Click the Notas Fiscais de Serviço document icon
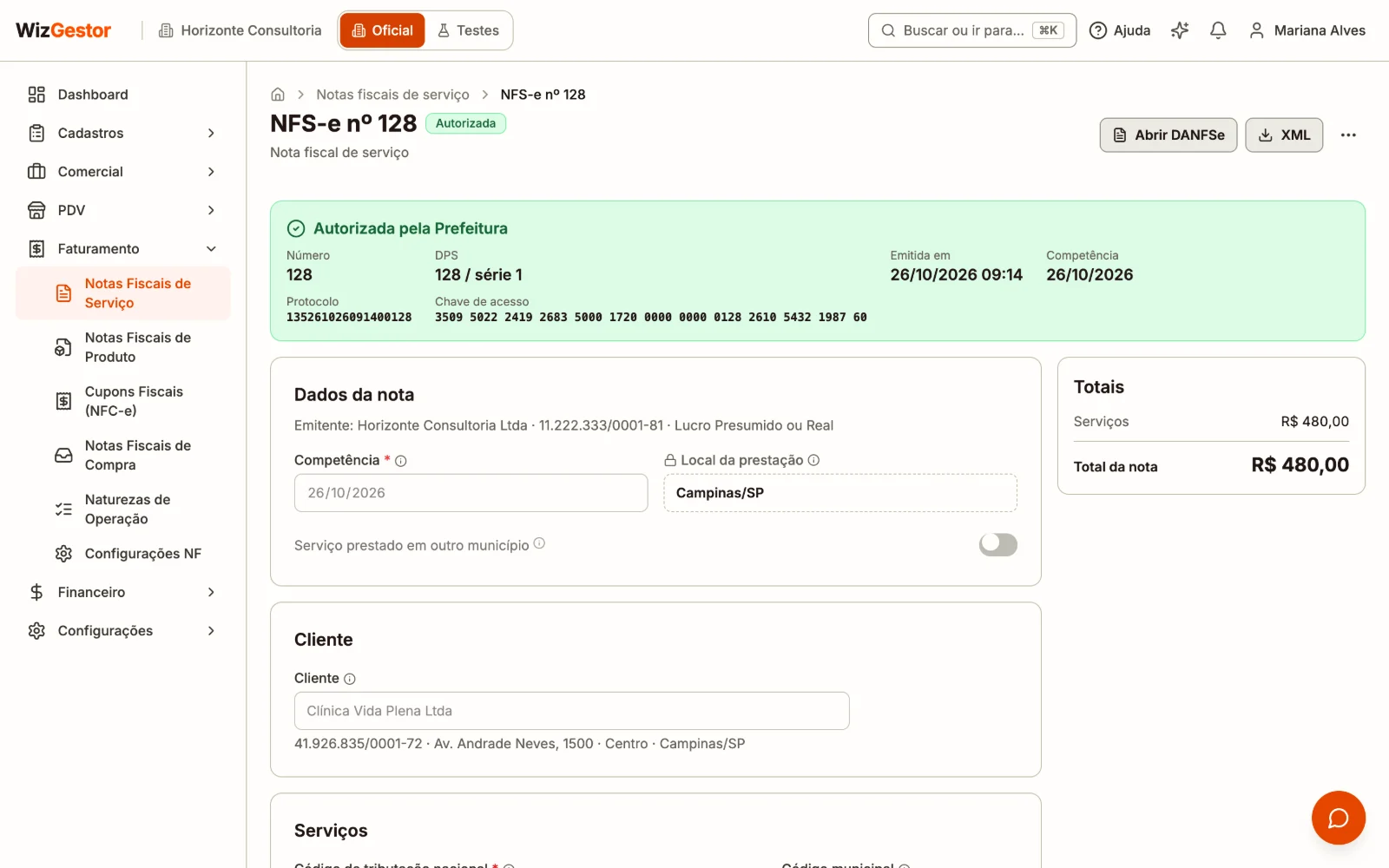This screenshot has width=1389, height=868. [63, 293]
